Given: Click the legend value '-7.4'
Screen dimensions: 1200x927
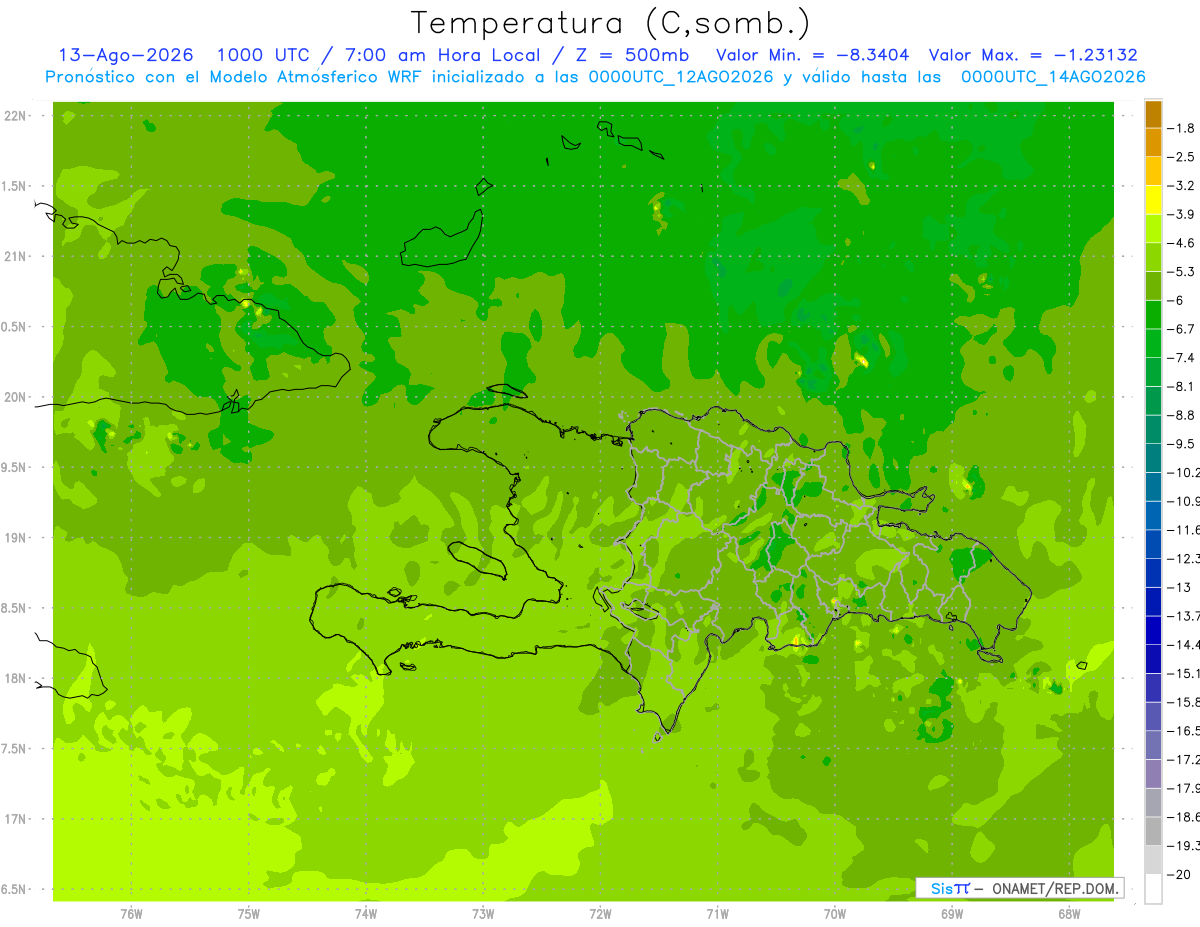Looking at the screenshot, I should coord(1181,358).
